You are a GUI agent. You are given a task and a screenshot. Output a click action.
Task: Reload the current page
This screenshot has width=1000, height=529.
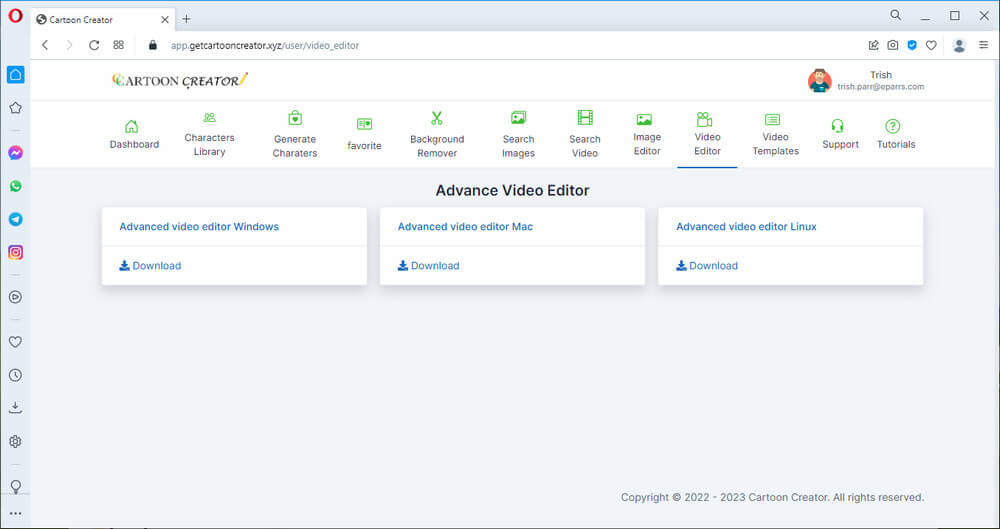click(x=94, y=45)
